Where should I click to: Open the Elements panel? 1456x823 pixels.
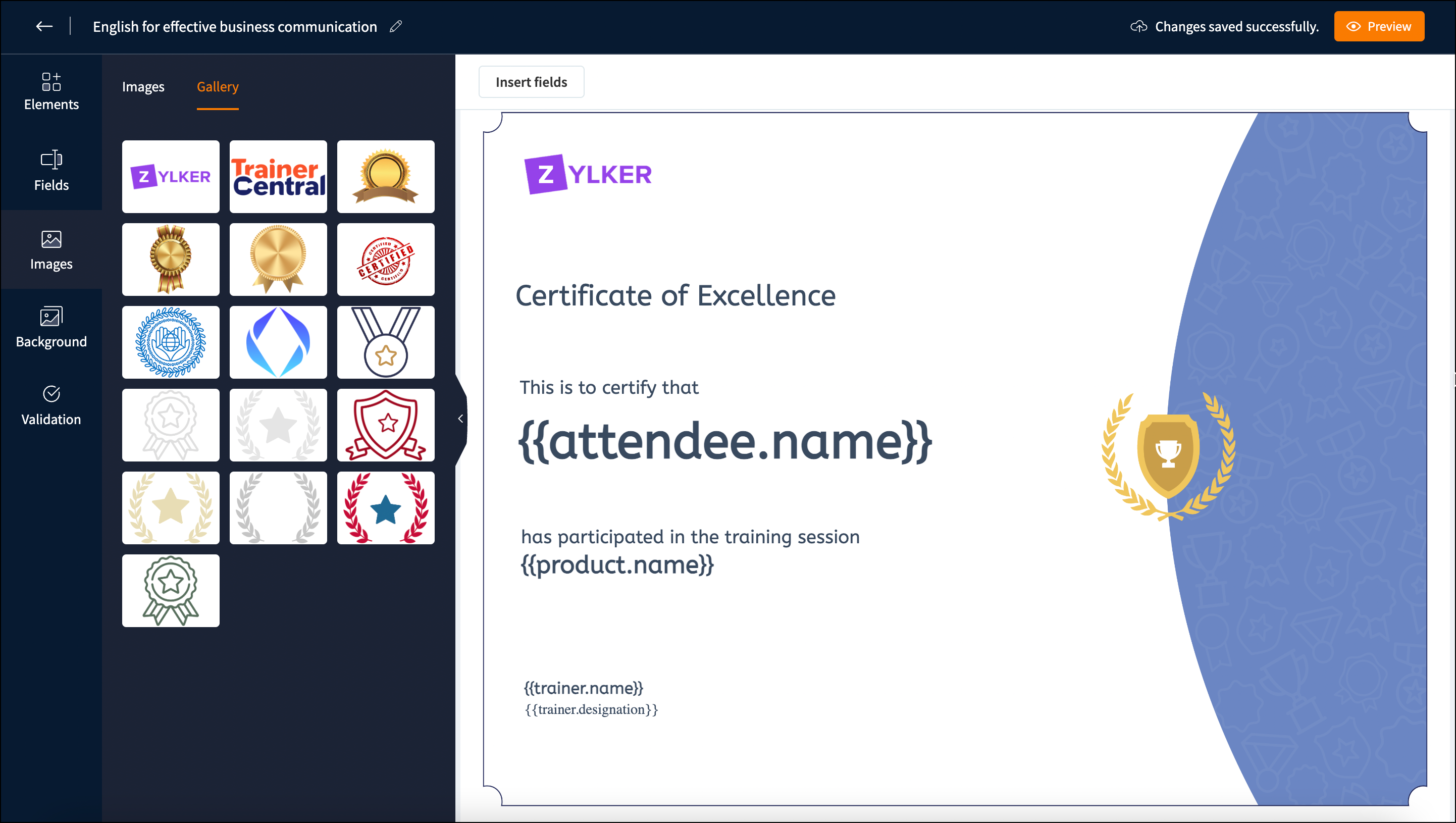point(51,91)
